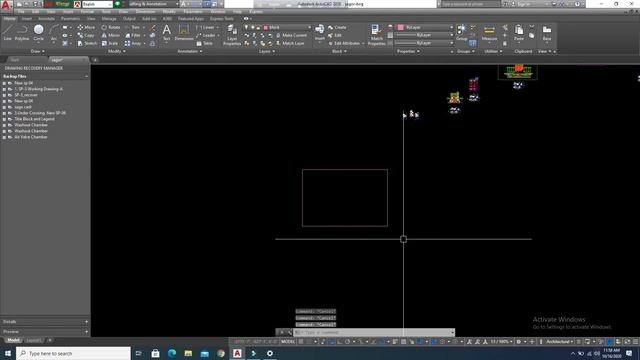
Task: Open Architectural units dropdown in status bar
Action: tap(559, 341)
